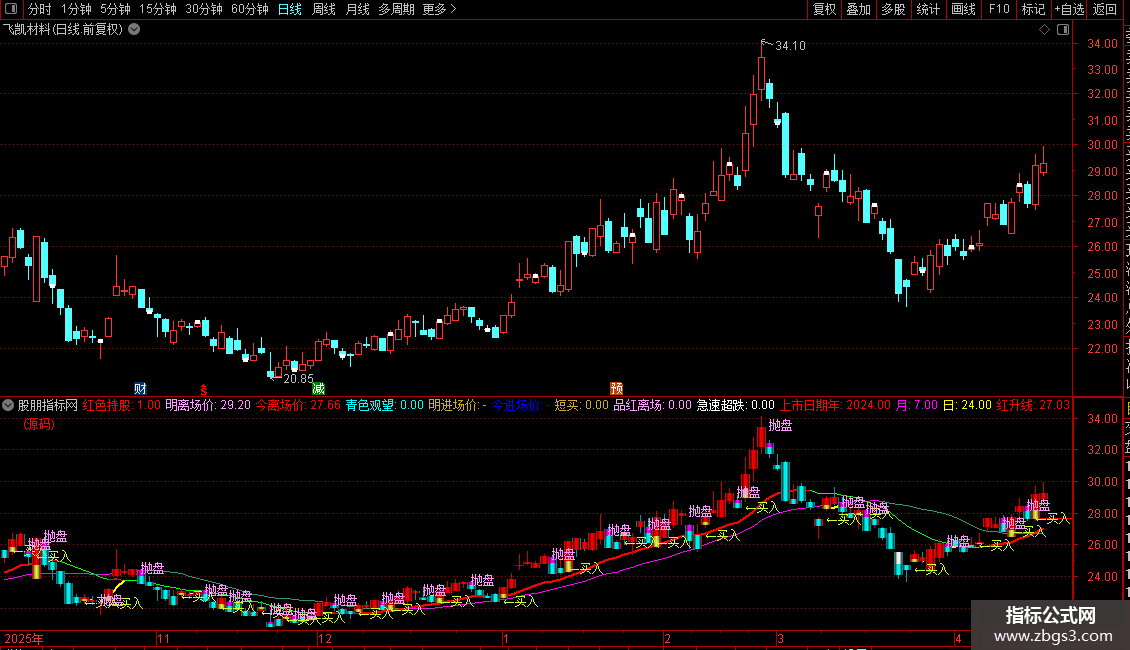The height and width of the screenshot is (650, 1130).
Task: Open the 飞凯材料 chart title dropdown arrow
Action: tap(134, 30)
